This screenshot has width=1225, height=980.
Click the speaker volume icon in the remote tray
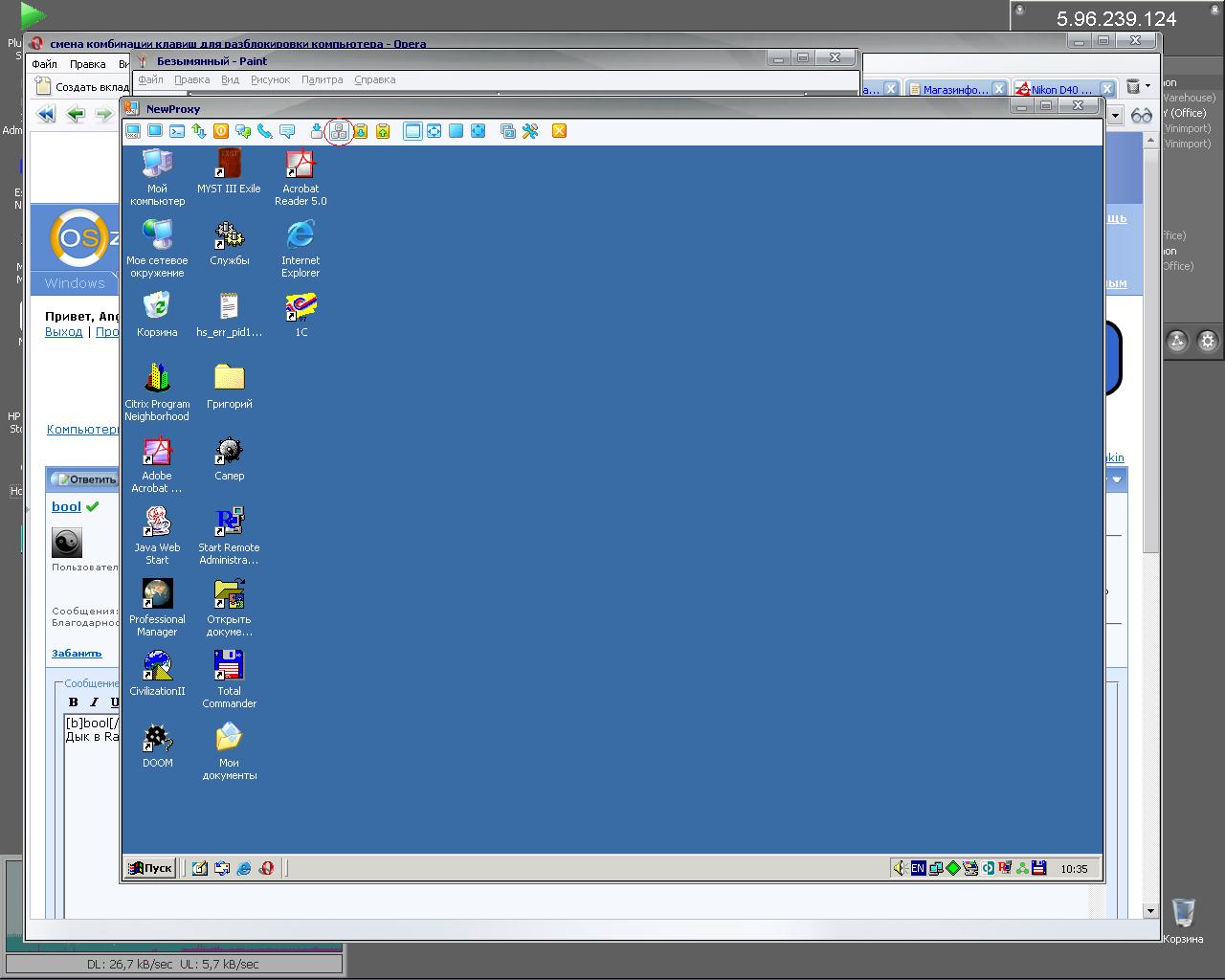click(900, 868)
